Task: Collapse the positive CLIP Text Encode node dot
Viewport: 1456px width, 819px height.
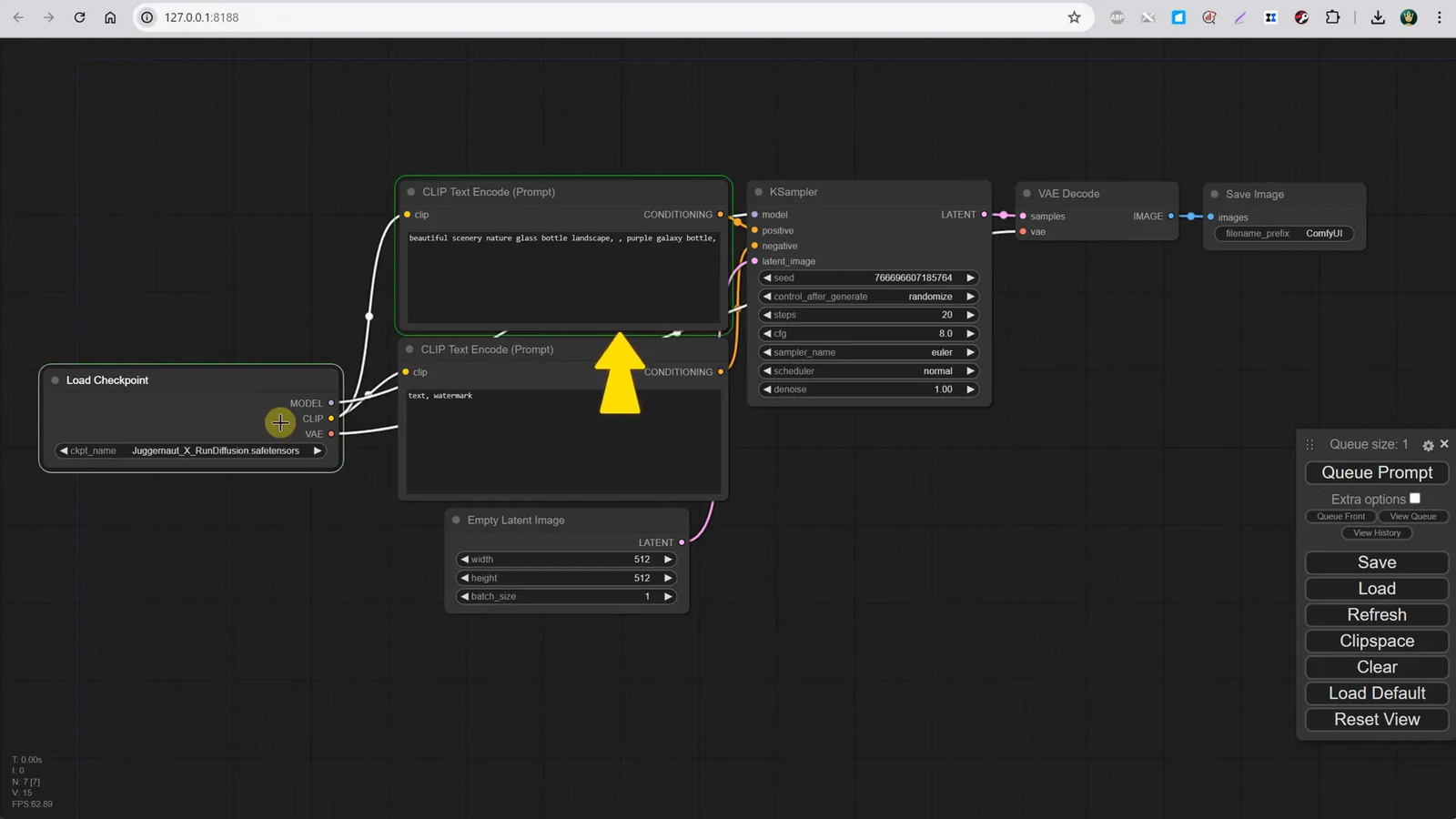Action: (411, 192)
